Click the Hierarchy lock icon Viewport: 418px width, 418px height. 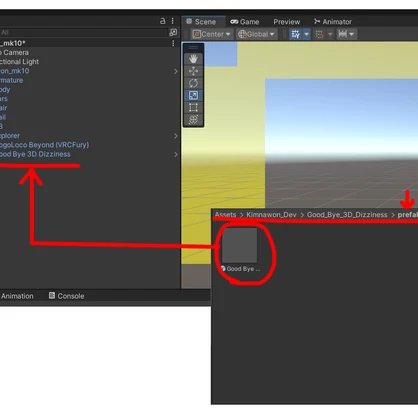pos(163,21)
